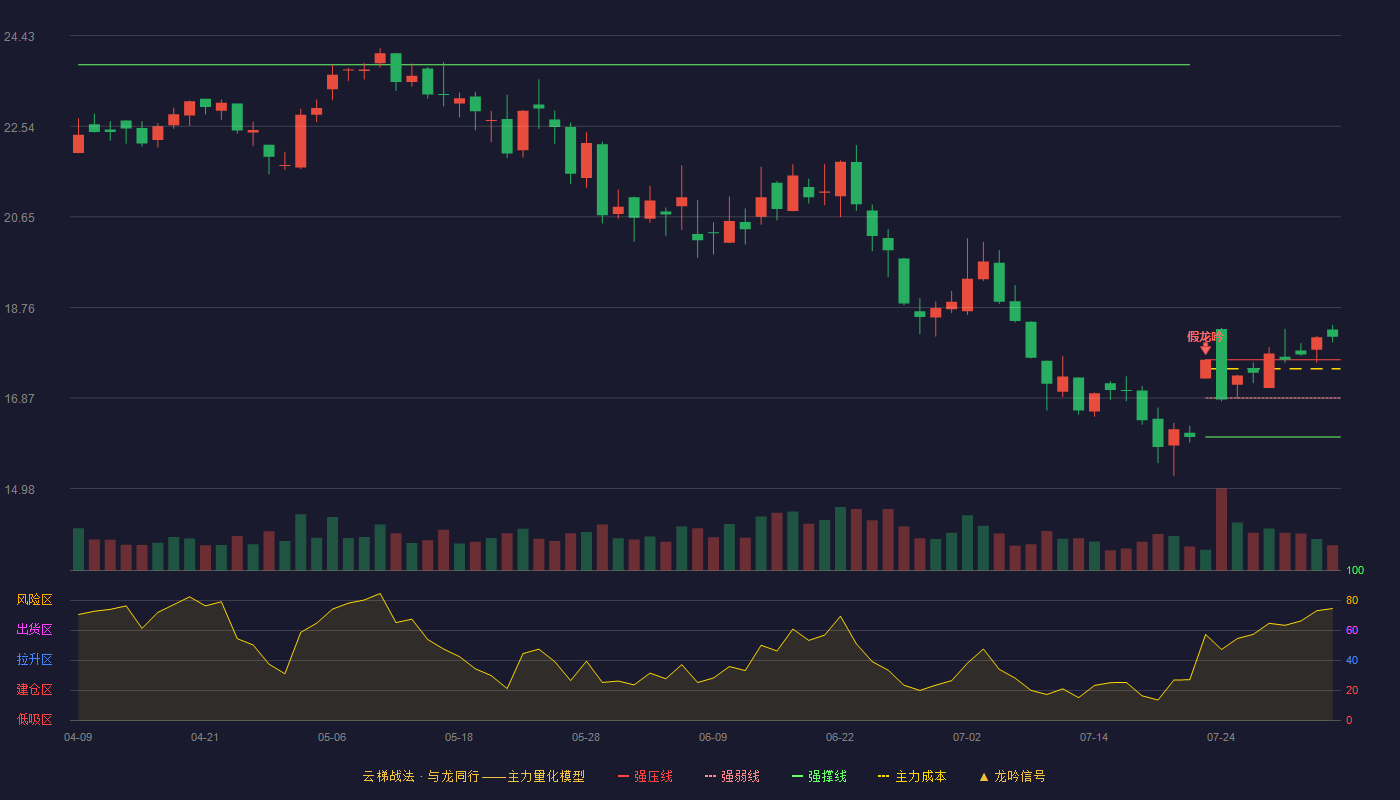
Task: Click the 05-28 date label
Action: point(586,737)
